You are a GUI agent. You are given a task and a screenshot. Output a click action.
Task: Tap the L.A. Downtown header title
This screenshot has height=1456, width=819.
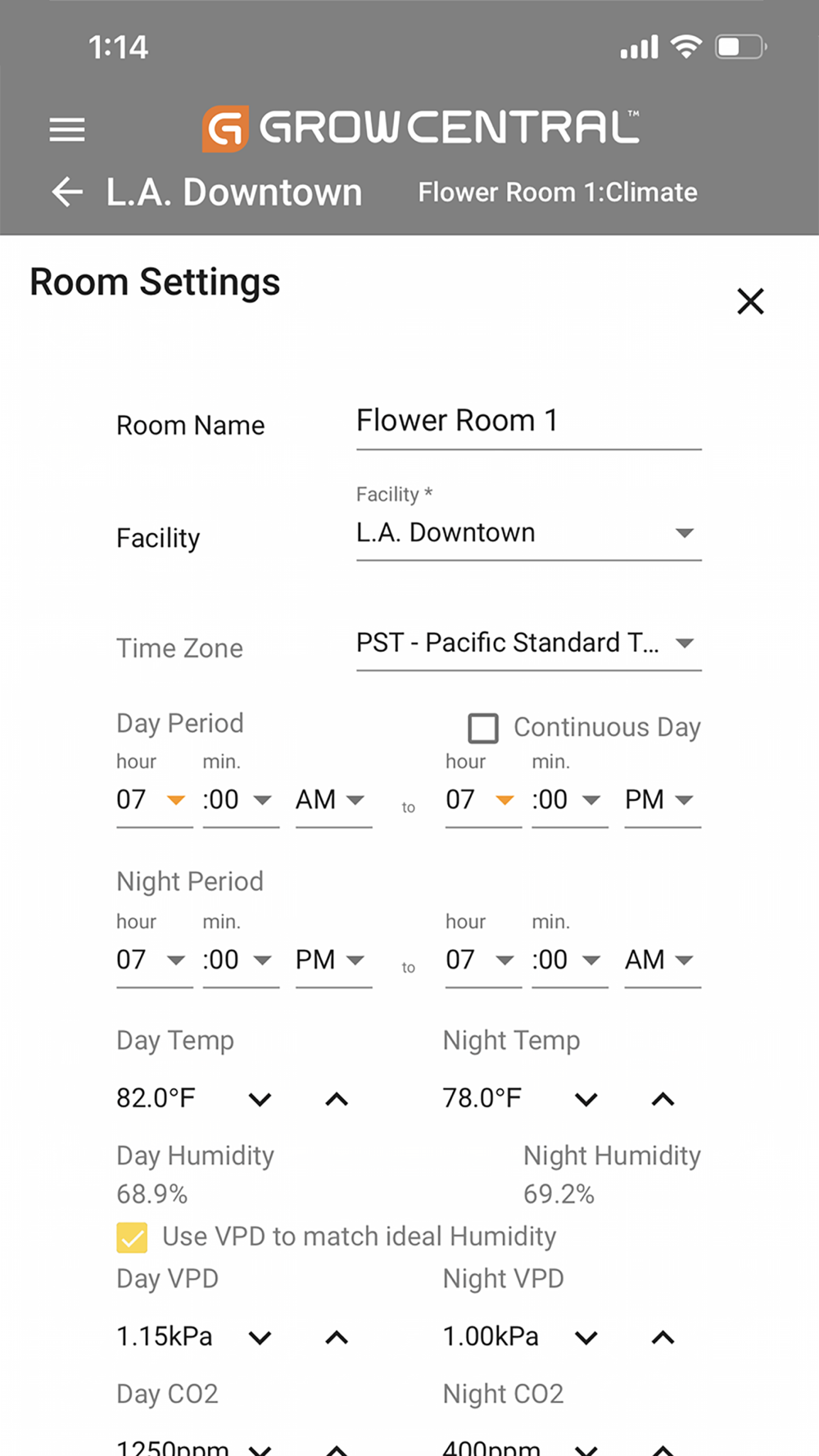(x=234, y=192)
